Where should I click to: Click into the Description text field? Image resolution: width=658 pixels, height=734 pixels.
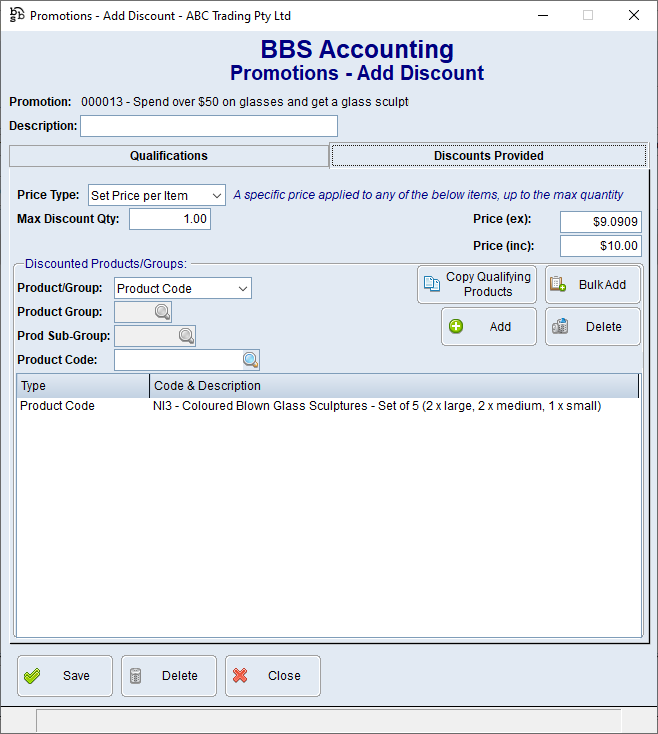[208, 126]
